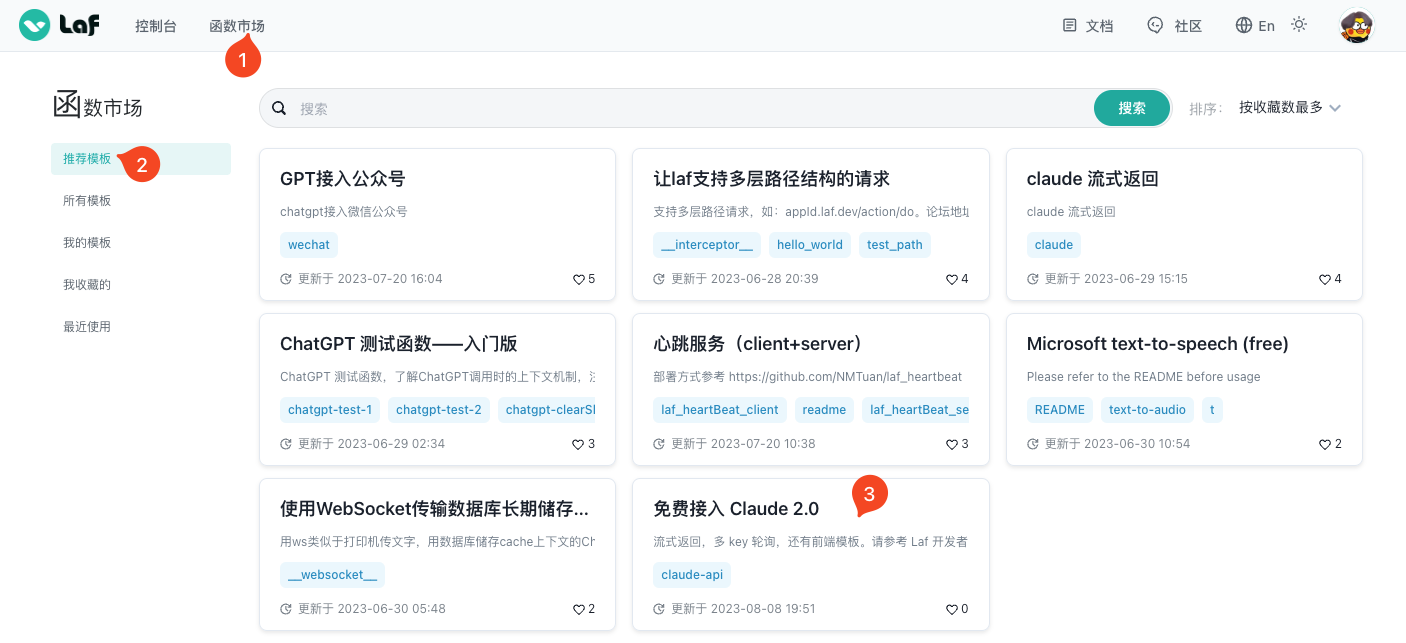The image size is (1406, 643).
Task: Go to 控制台 in top navigation
Action: tap(156, 26)
